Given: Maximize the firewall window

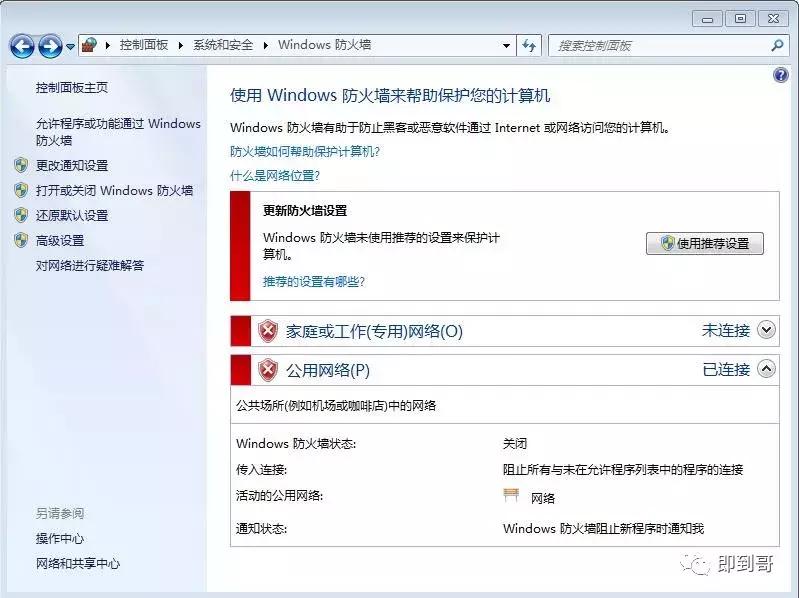Looking at the screenshot, I should coord(740,19).
